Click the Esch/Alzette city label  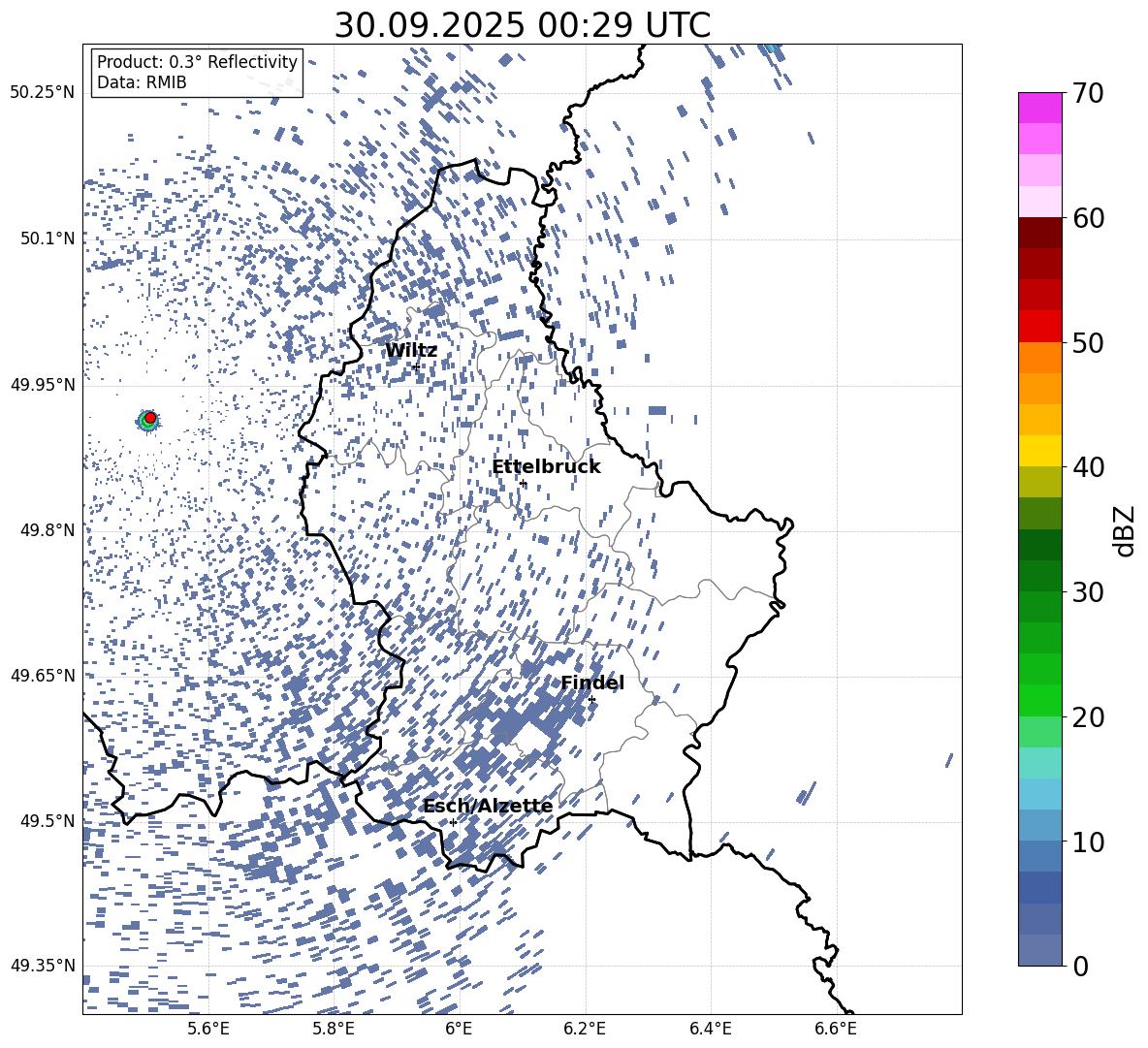[x=488, y=806]
